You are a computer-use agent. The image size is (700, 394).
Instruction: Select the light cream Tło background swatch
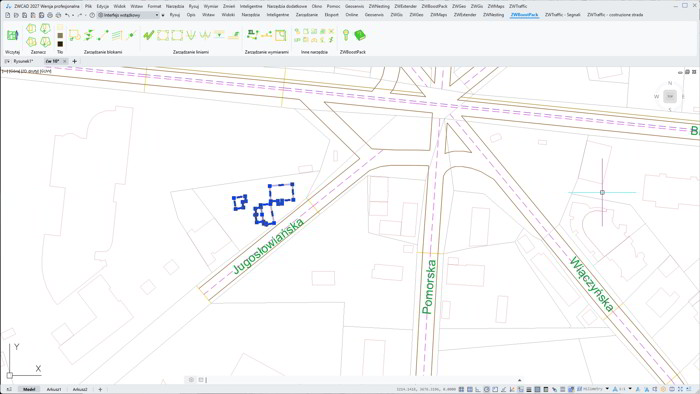click(60, 27)
